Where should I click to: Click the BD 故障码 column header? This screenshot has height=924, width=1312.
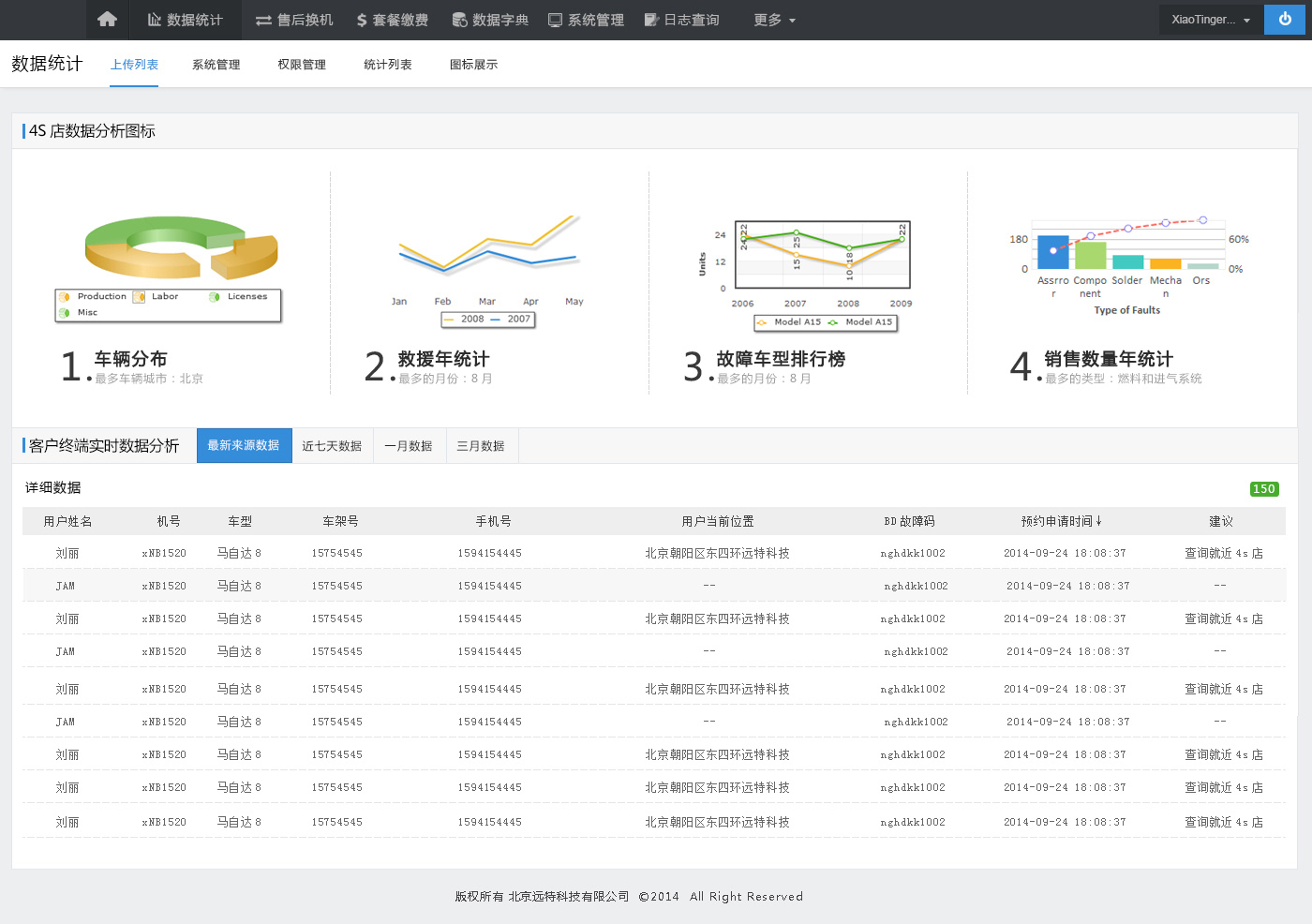909,521
